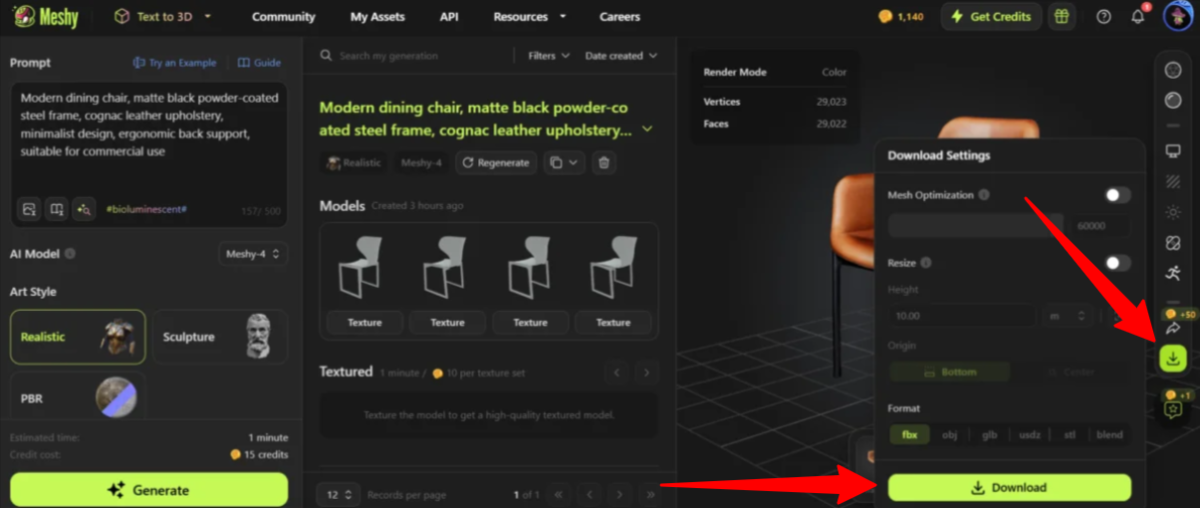Select the obj format option
This screenshot has height=508, width=1200.
point(949,435)
